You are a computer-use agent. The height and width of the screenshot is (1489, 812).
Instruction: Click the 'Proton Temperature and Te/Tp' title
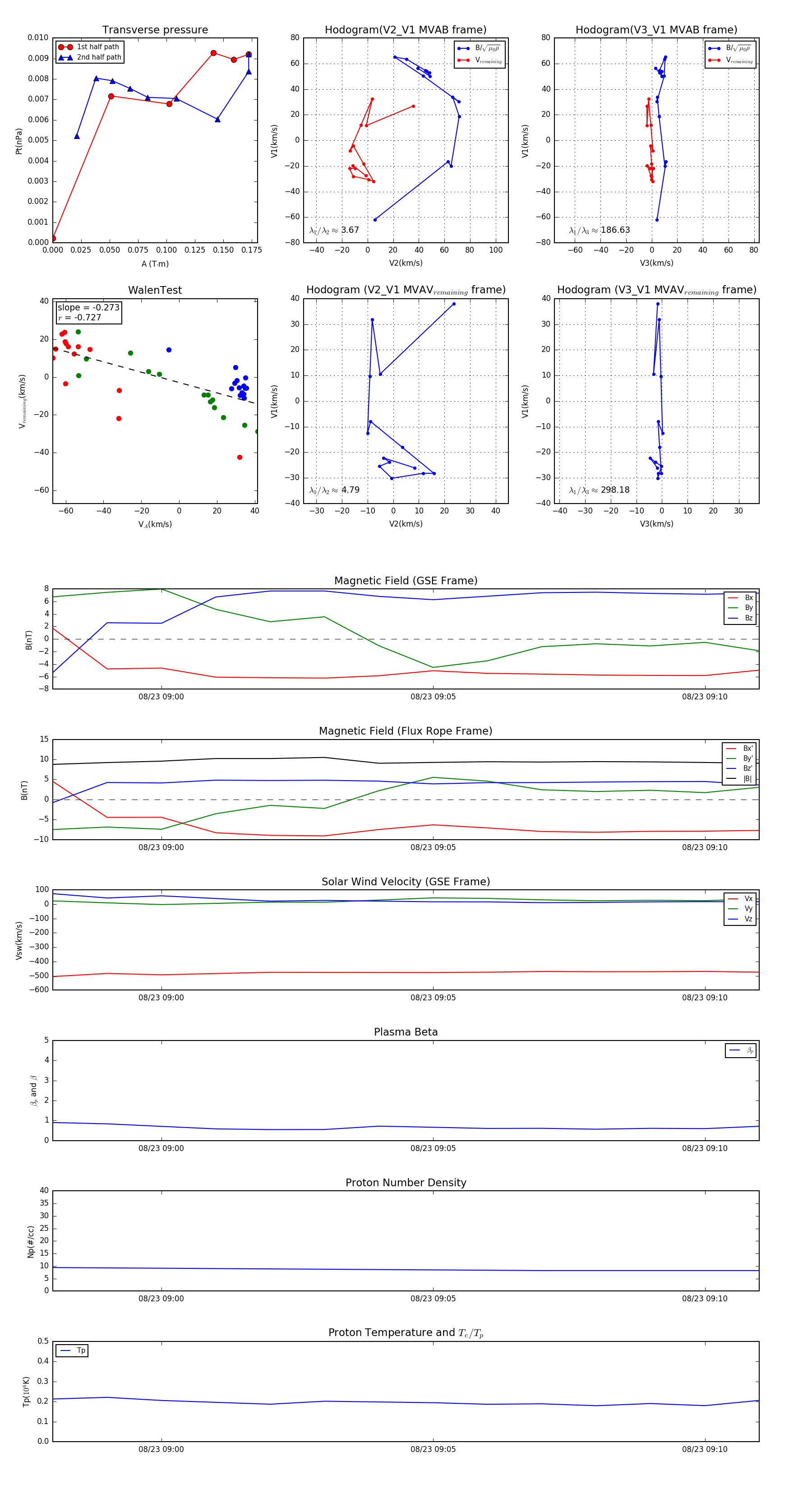406,1333
